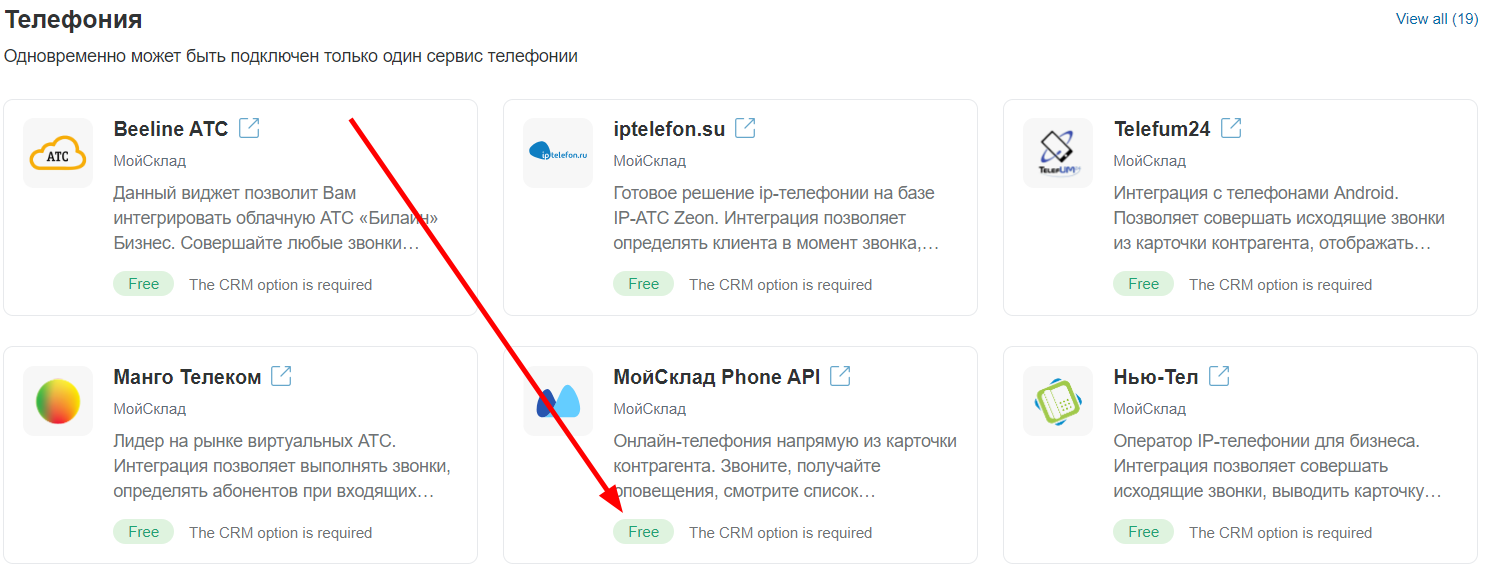
Task: Click Манго Телеком external link icon
Action: 282,376
